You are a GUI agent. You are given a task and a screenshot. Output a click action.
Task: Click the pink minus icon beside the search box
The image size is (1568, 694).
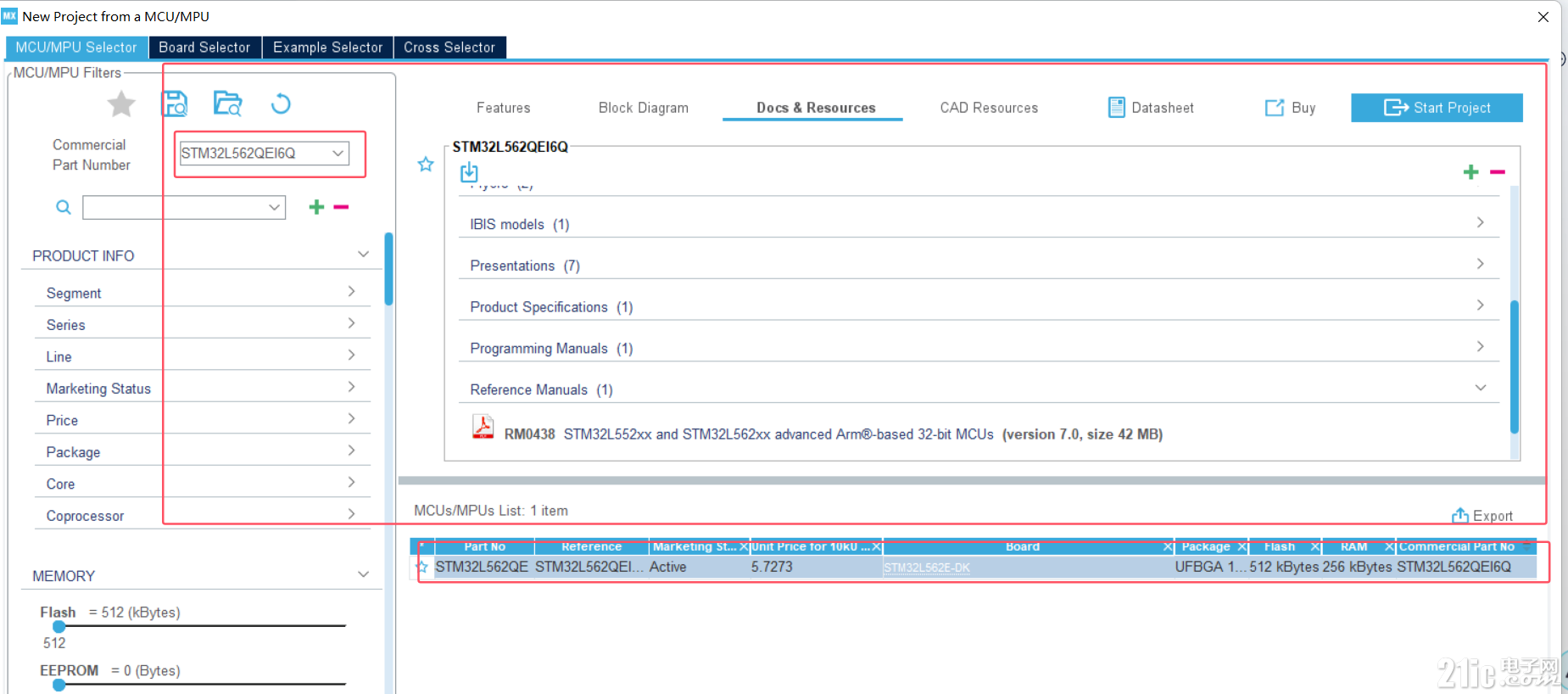[341, 207]
